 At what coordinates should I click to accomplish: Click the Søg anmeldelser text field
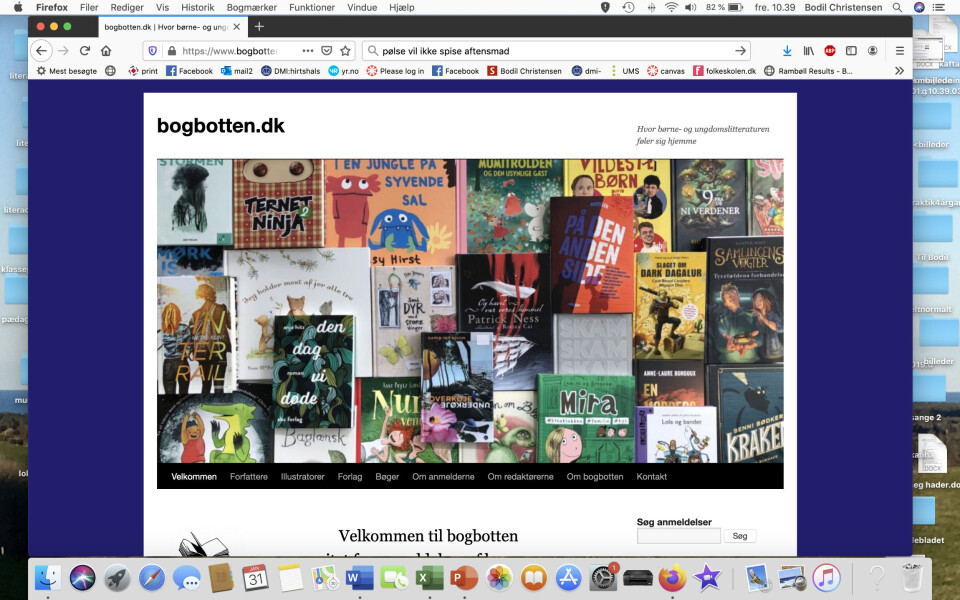pos(678,537)
